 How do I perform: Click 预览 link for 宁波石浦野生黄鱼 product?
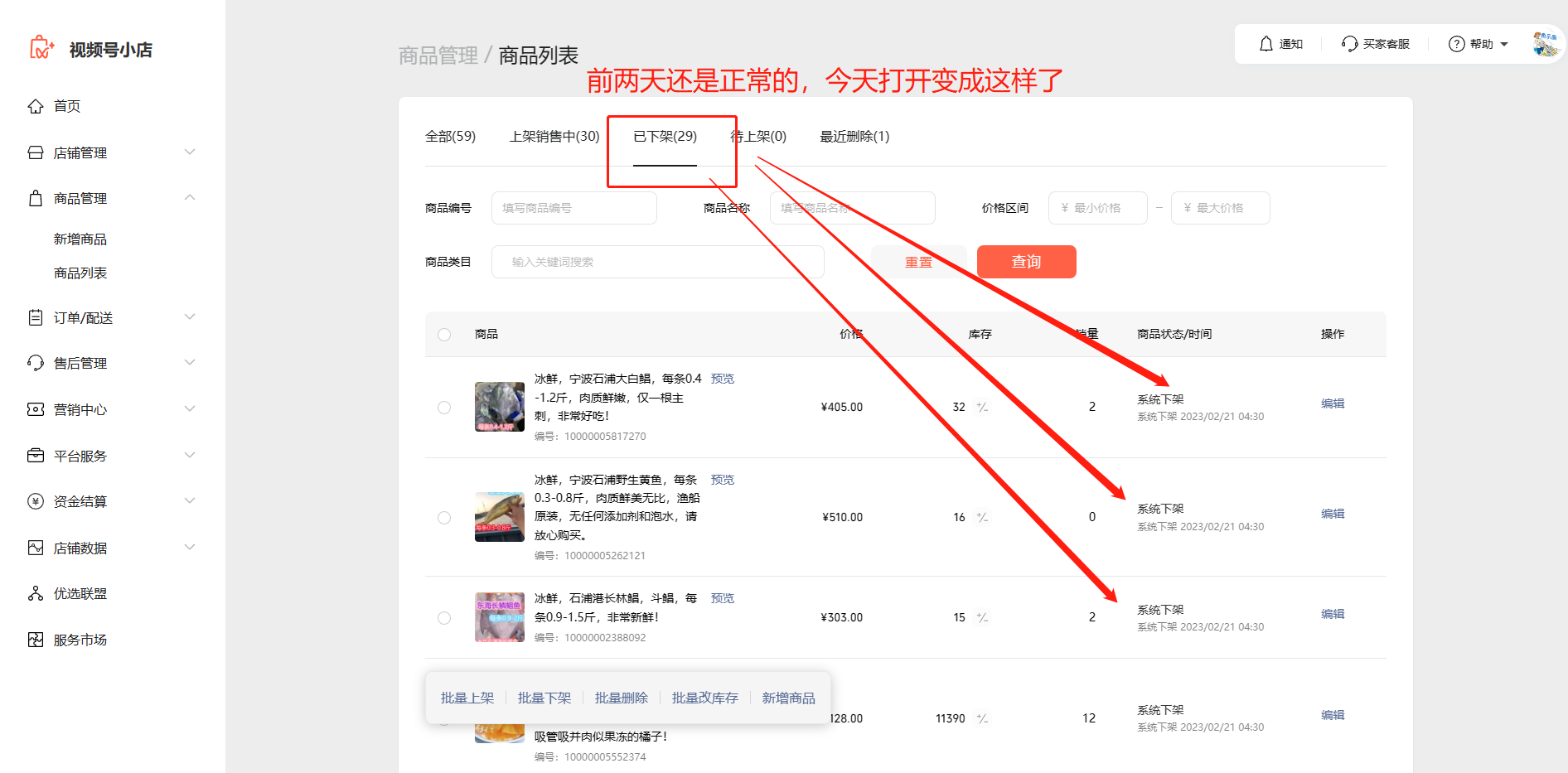point(723,480)
